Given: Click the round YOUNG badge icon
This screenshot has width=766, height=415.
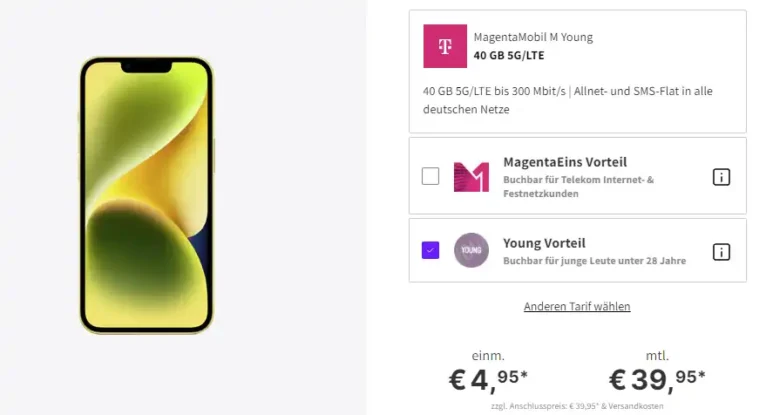Looking at the screenshot, I should (x=471, y=250).
